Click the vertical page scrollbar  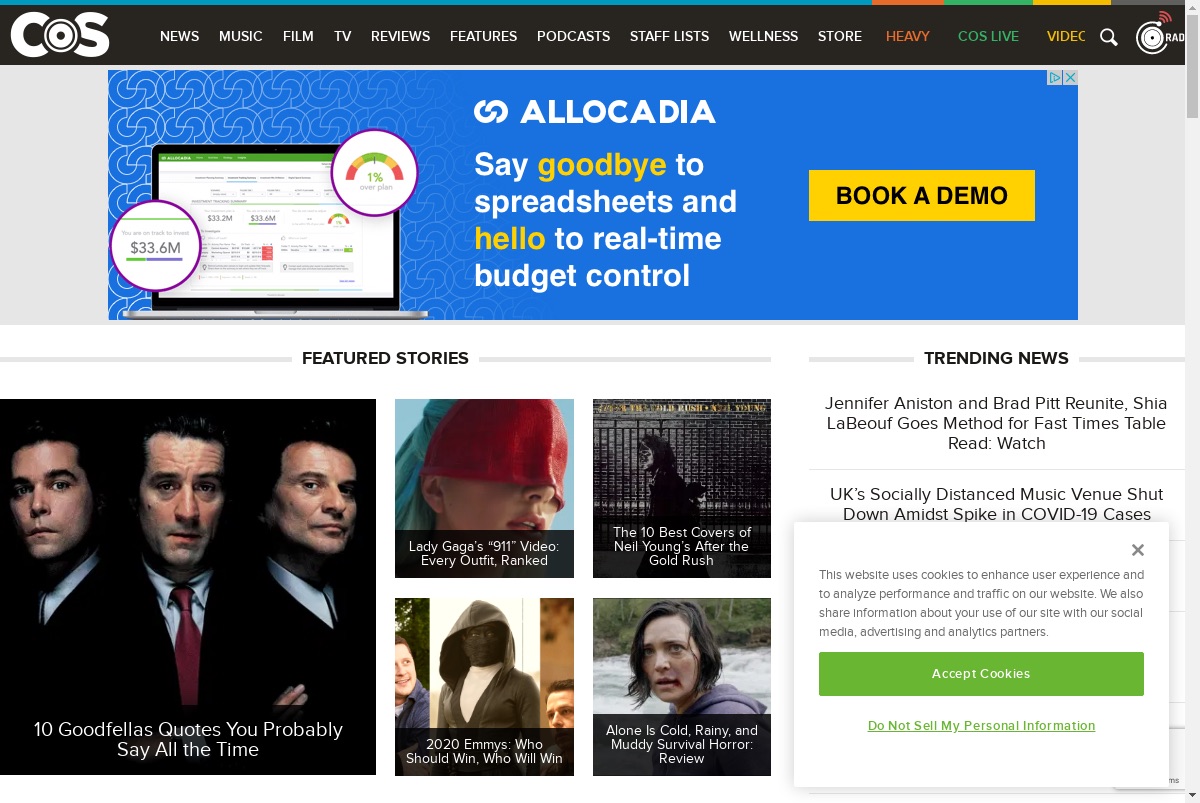1192,401
